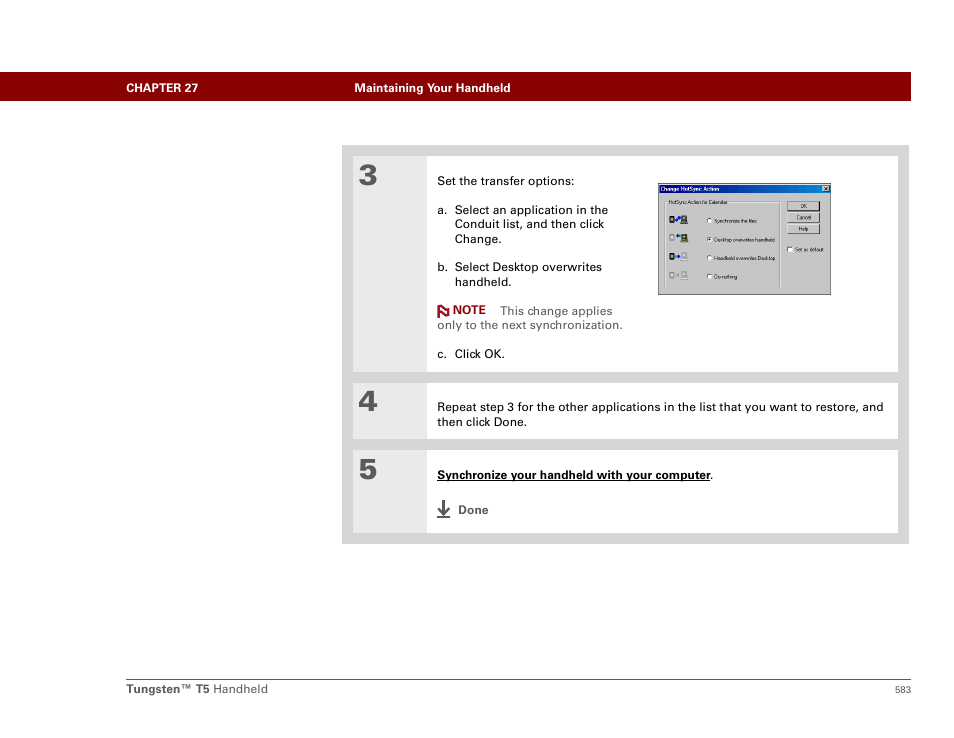Click the Handheld overwrites Desktop arrow icon
Viewport: 954px width, 738px height.
[x=678, y=257]
